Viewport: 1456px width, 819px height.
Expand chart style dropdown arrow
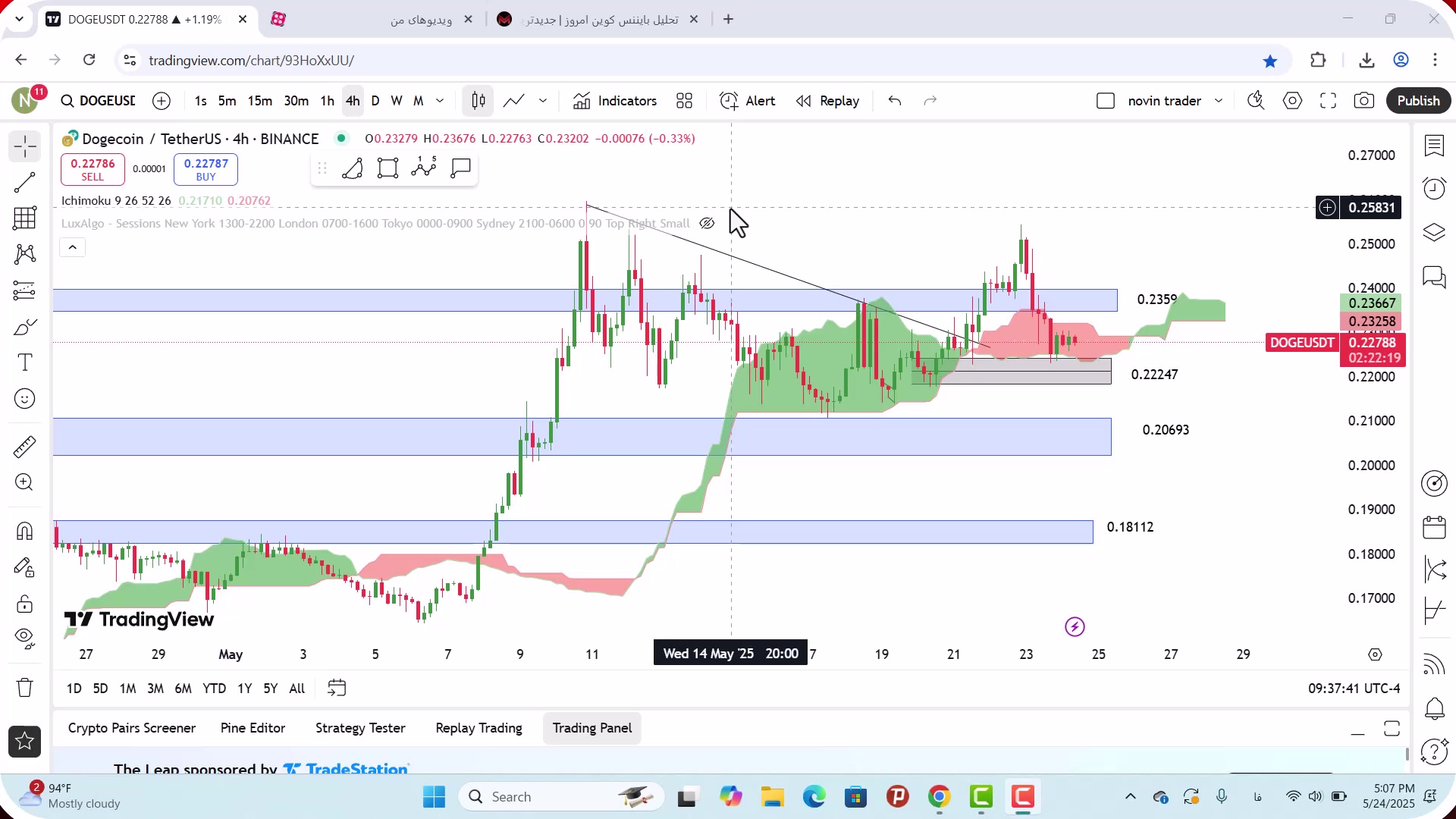click(543, 101)
